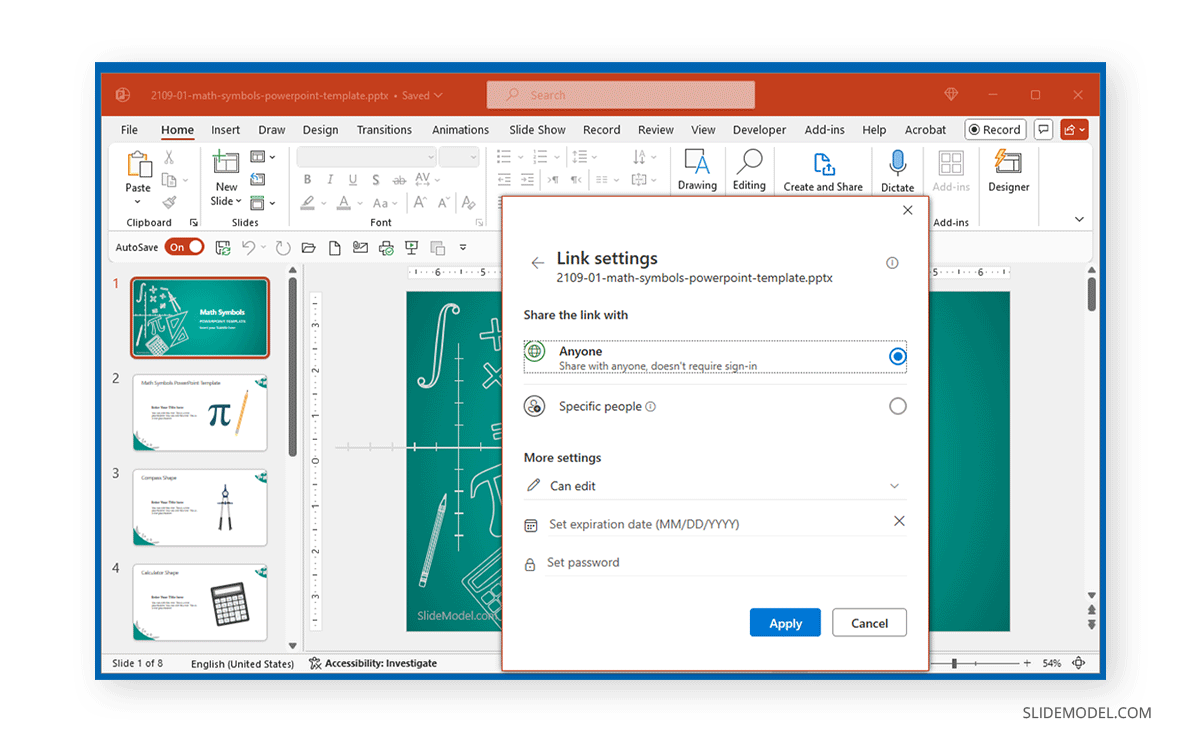
Task: Click the Open folder icon in Quick Access Toolbar
Action: coord(308,247)
